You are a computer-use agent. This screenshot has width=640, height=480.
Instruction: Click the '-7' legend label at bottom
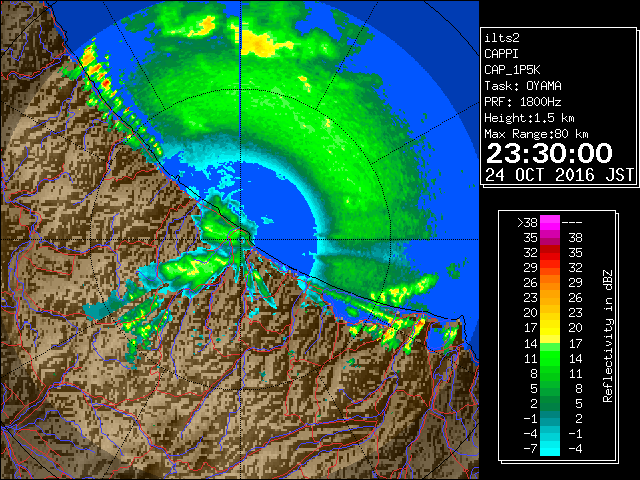click(x=530, y=449)
